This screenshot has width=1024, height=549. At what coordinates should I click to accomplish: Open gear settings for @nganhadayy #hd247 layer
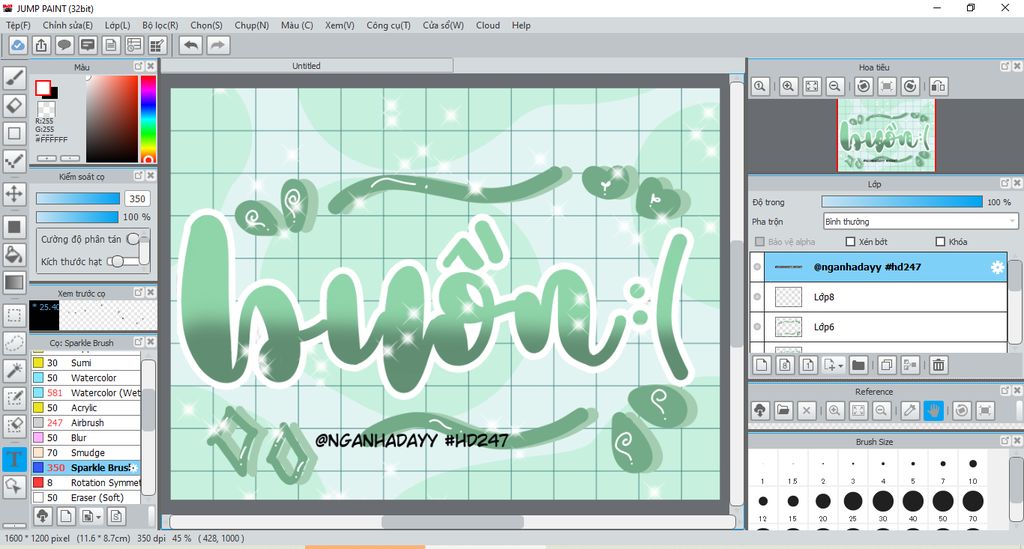[x=997, y=267]
